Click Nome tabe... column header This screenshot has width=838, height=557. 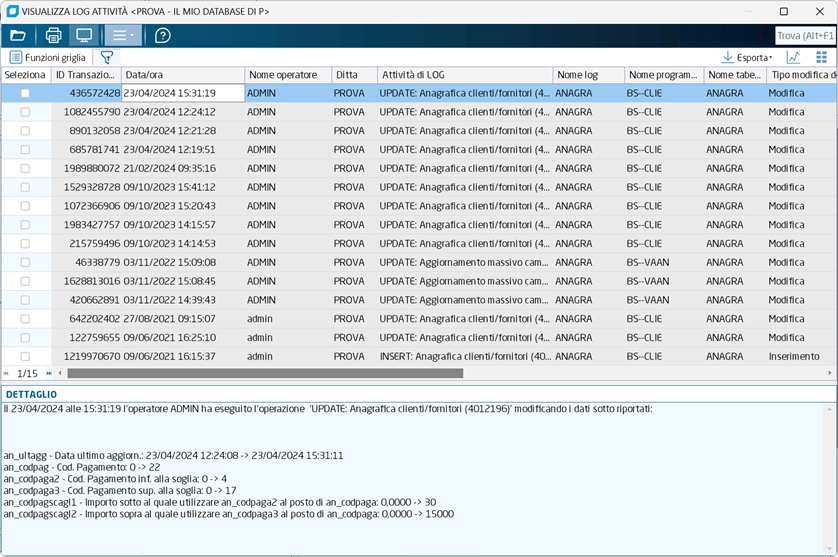pos(735,75)
